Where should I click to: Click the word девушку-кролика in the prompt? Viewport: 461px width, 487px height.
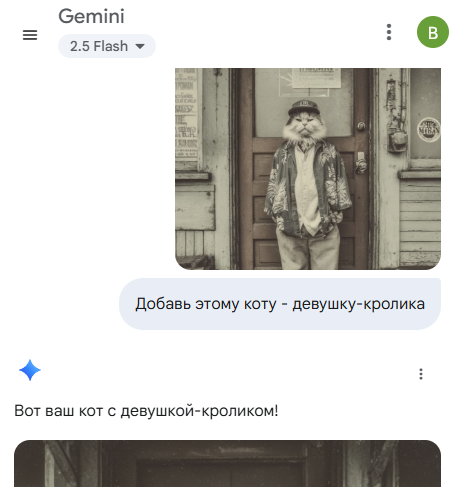click(x=358, y=304)
